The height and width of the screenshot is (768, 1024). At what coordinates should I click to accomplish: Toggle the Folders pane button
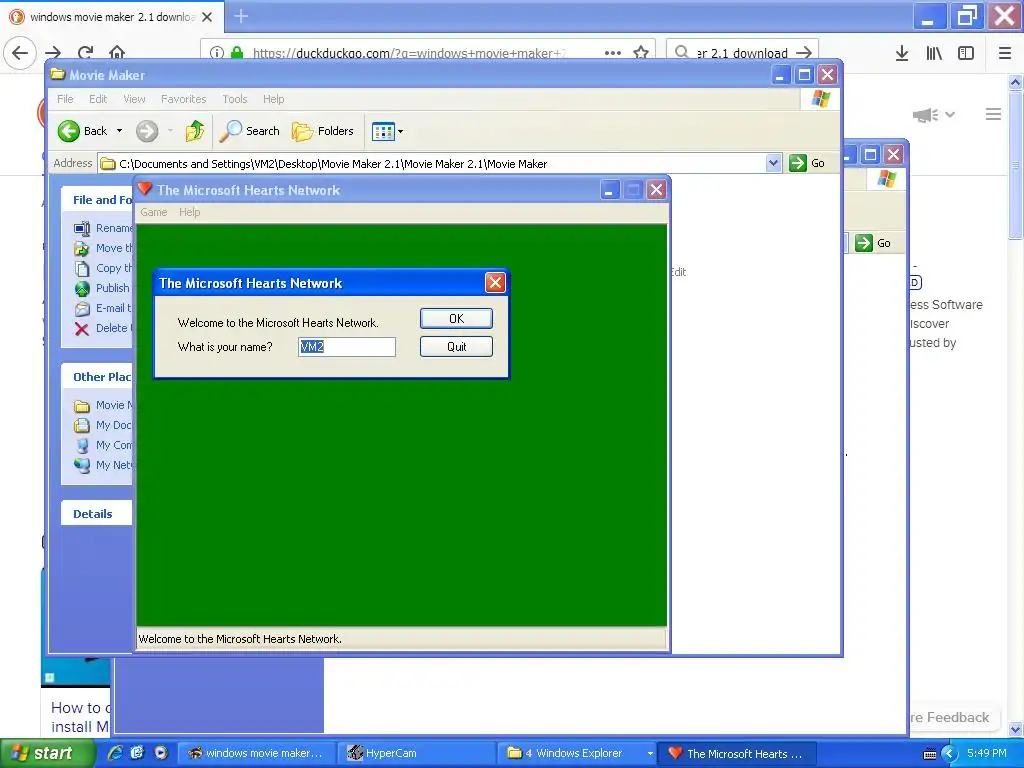tap(323, 131)
